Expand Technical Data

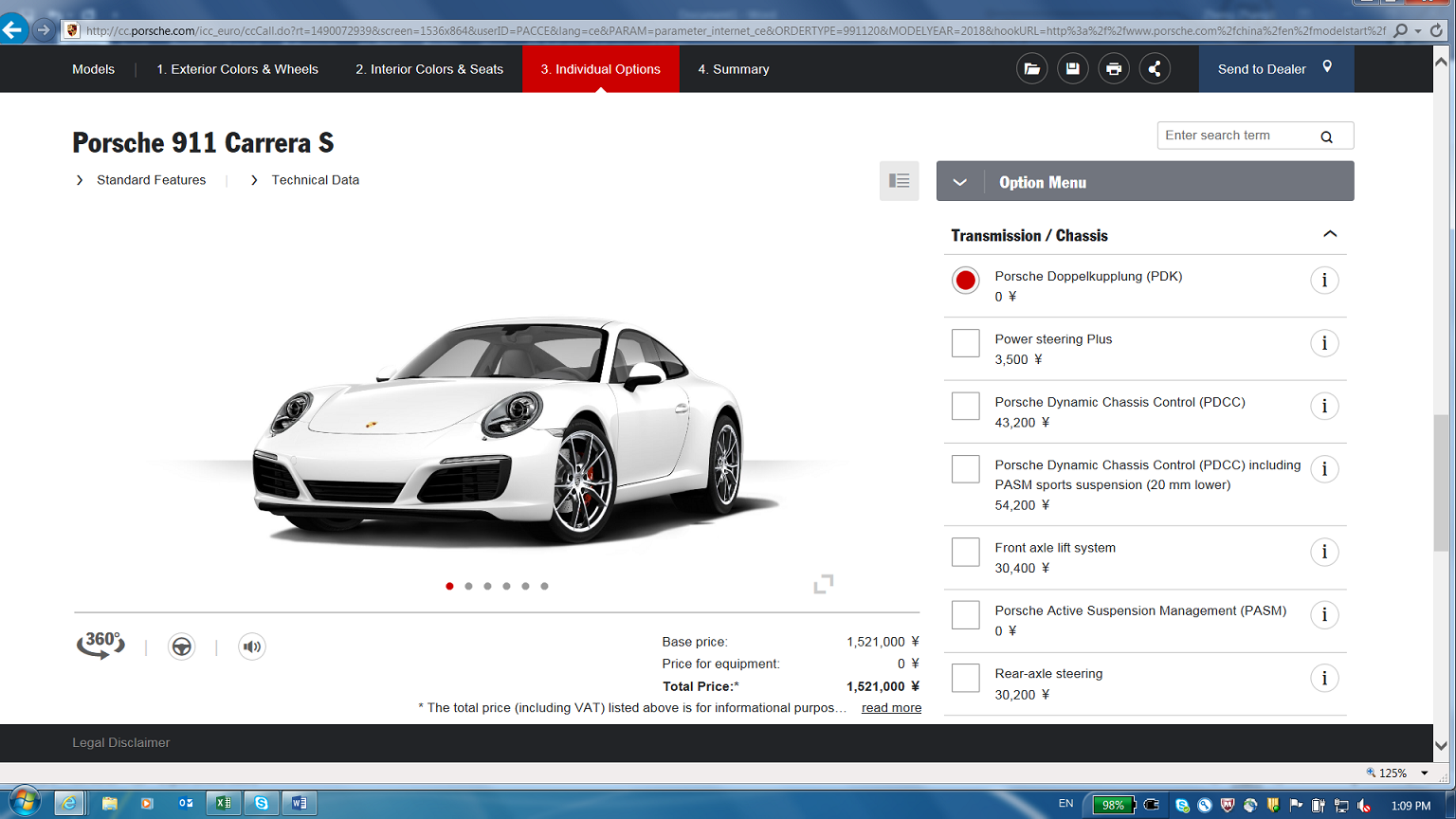coord(315,180)
